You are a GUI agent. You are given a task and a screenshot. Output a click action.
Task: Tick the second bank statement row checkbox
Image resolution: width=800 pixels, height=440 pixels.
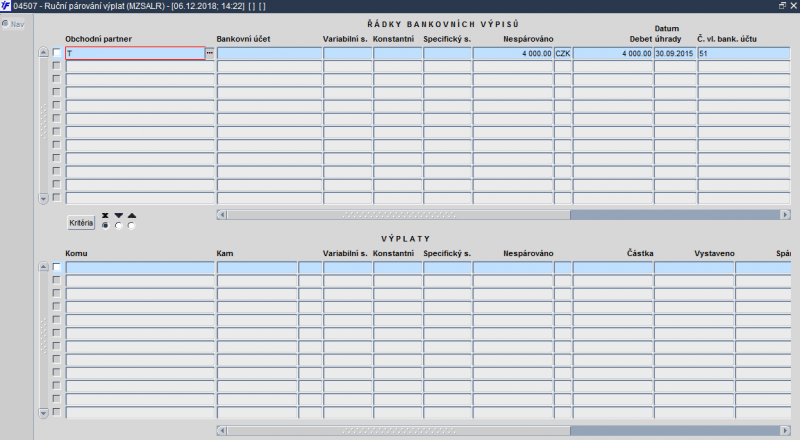57,66
